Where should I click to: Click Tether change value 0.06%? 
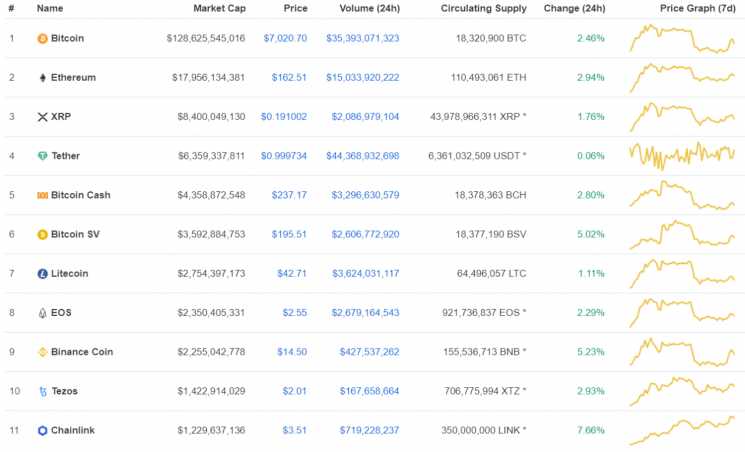[x=591, y=156]
